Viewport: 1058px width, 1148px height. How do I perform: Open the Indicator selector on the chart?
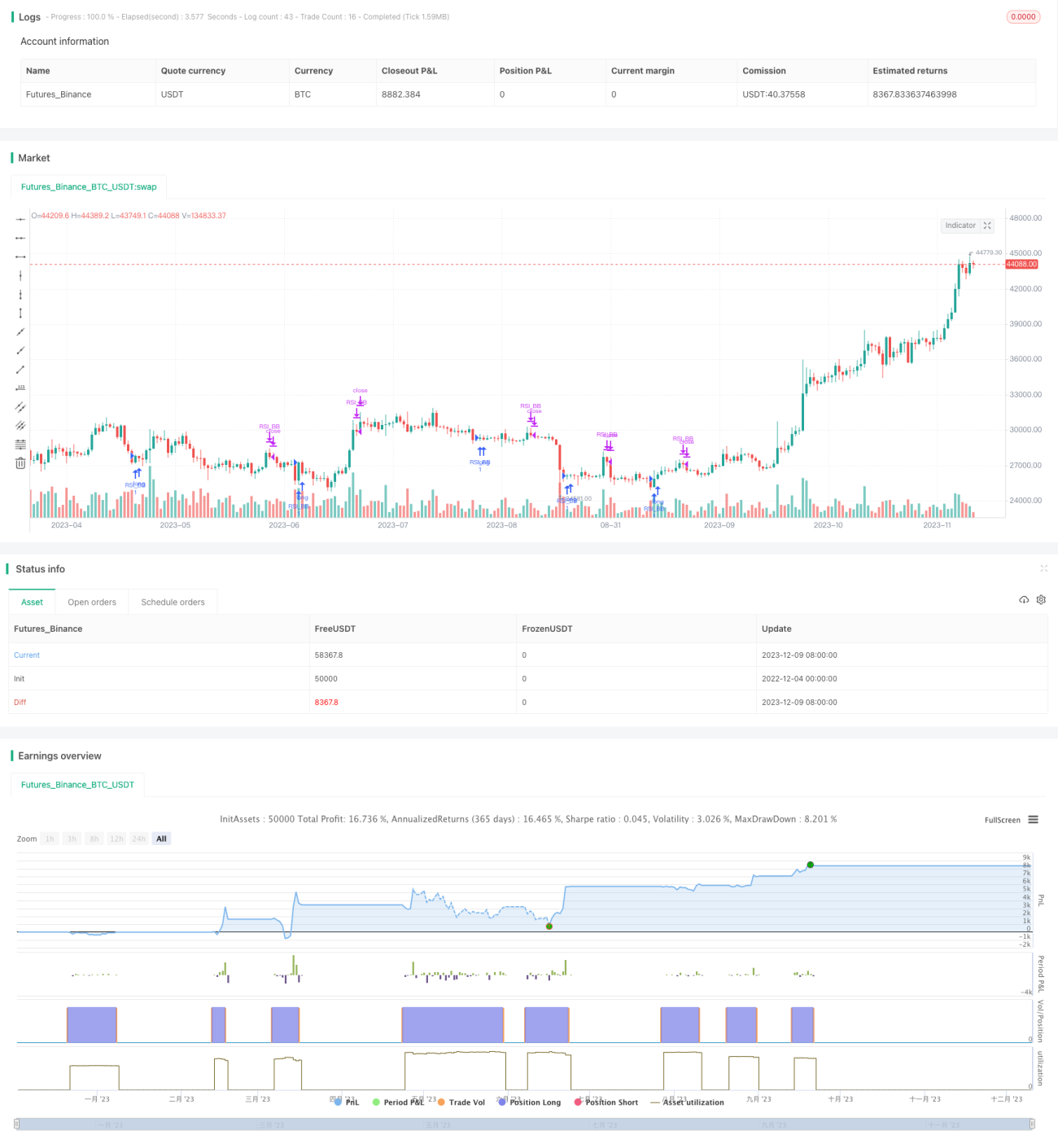point(960,226)
